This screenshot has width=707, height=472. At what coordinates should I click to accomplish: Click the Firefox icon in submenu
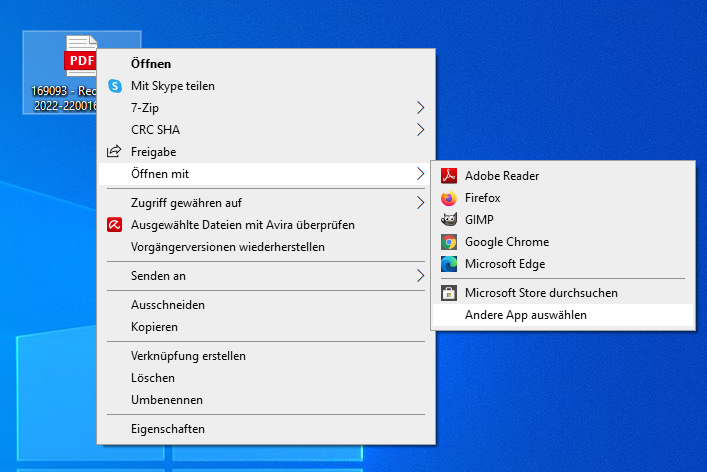click(x=449, y=197)
